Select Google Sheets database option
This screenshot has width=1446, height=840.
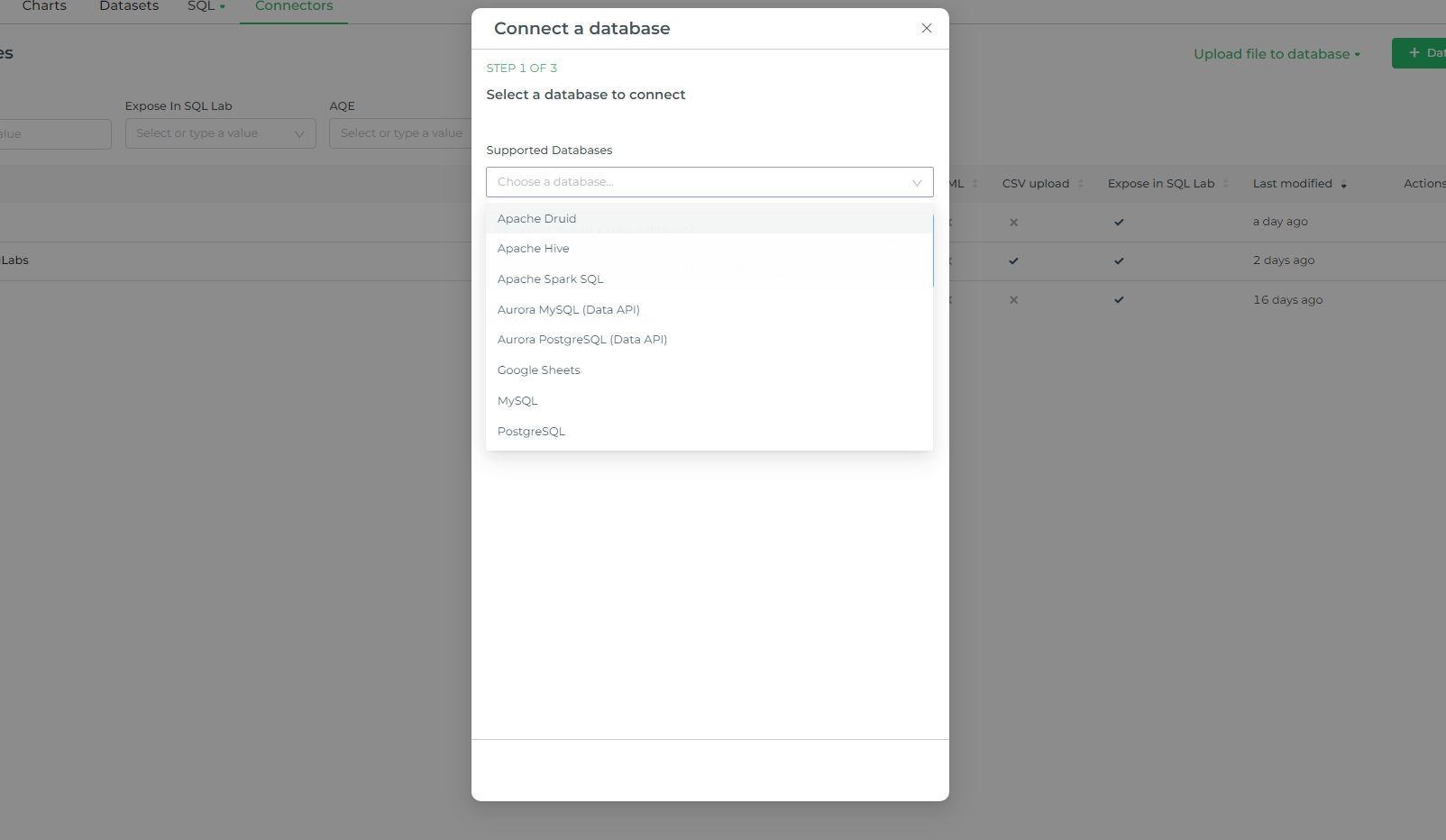point(709,370)
